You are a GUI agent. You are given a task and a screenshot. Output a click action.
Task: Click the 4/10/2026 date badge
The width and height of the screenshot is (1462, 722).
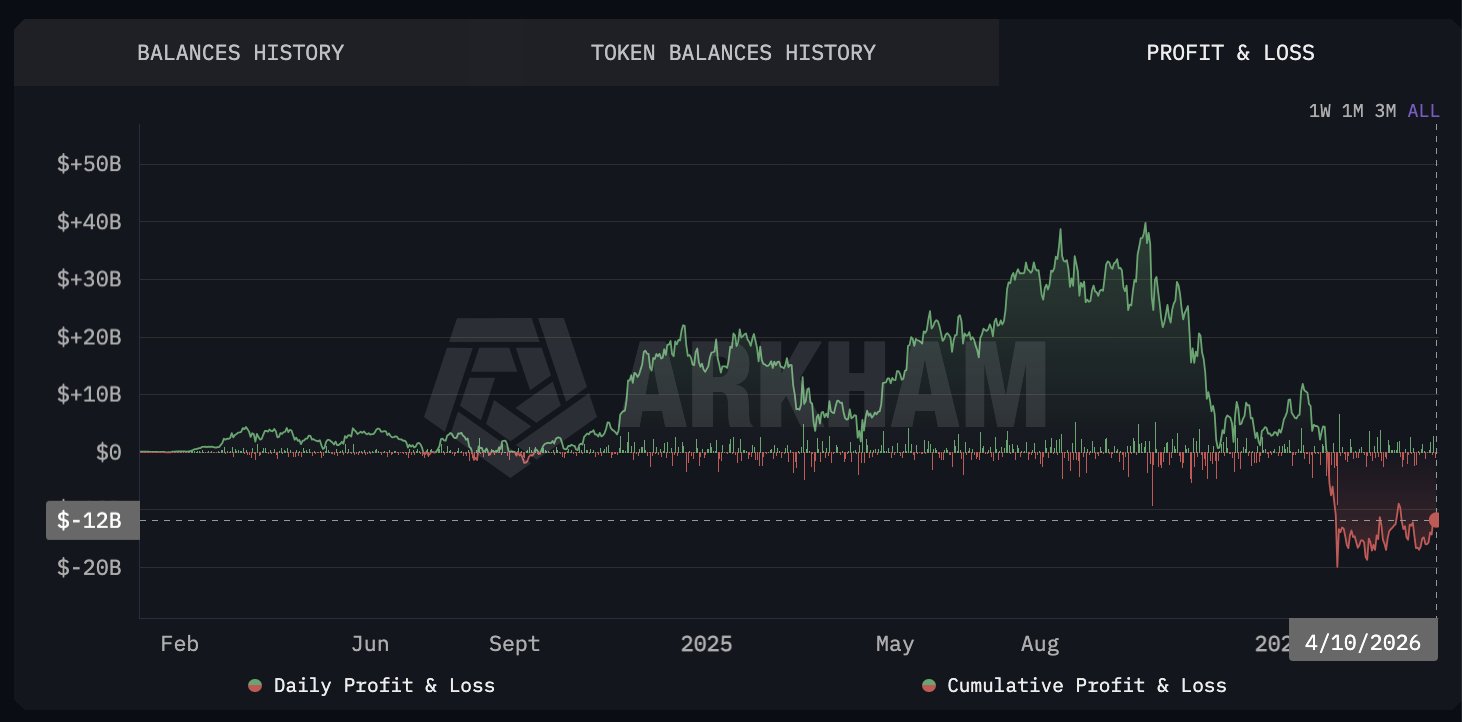pyautogui.click(x=1363, y=642)
